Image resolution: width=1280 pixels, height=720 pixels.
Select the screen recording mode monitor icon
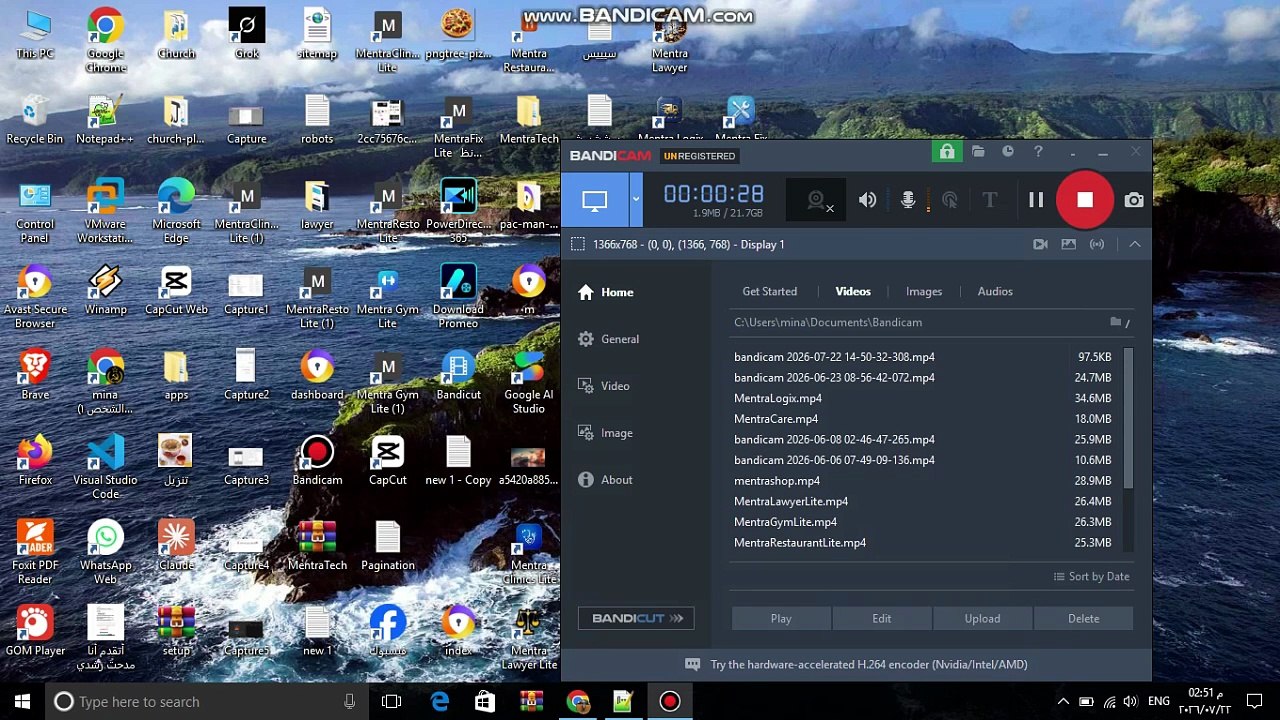(594, 200)
